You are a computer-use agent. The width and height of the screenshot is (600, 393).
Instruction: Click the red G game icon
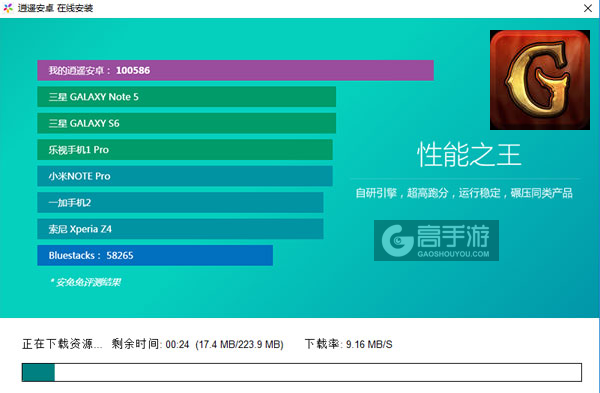point(540,80)
